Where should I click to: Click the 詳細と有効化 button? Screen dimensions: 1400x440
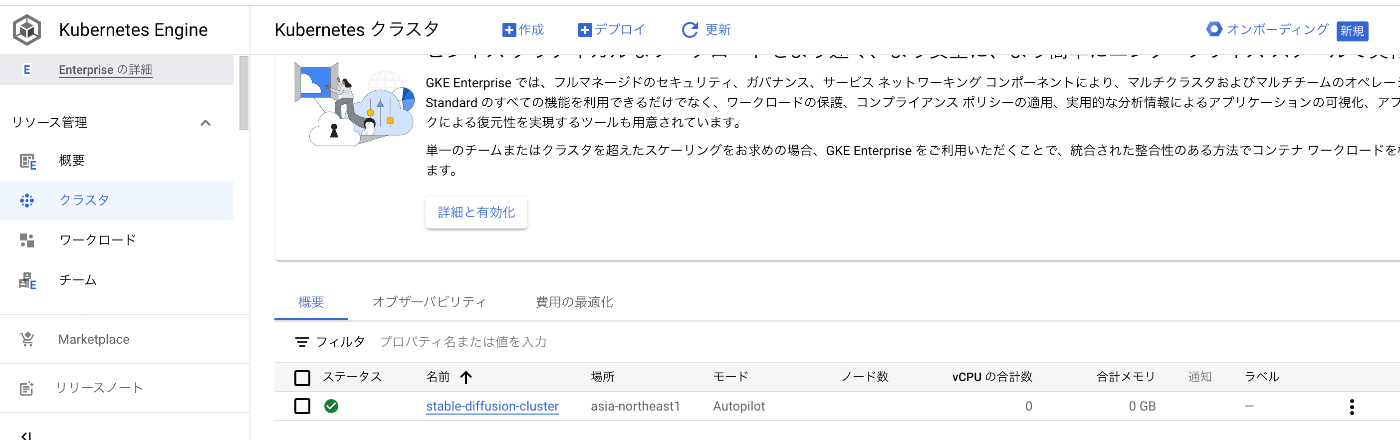click(476, 213)
